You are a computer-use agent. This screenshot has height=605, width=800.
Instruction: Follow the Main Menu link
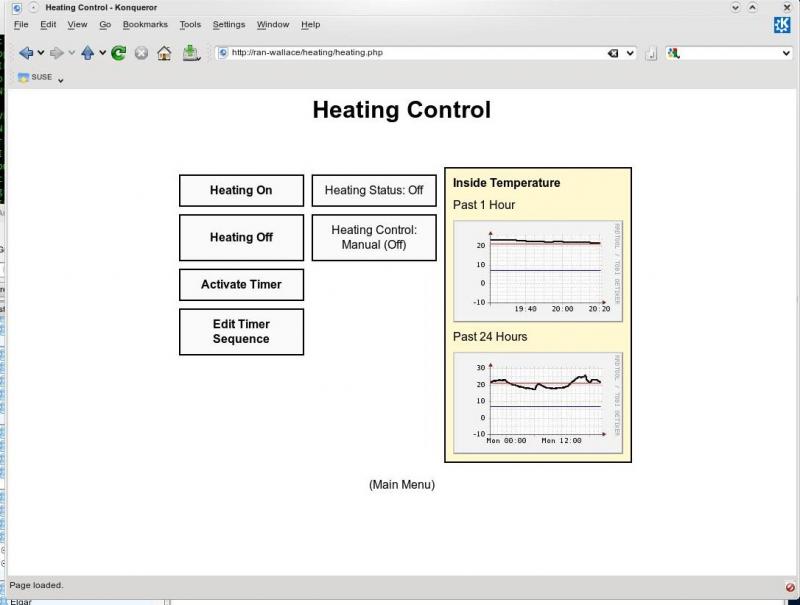click(x=402, y=485)
